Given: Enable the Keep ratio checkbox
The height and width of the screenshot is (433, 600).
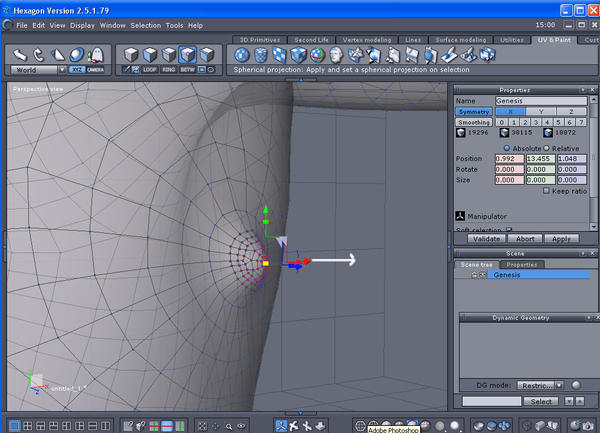Looking at the screenshot, I should 547,190.
